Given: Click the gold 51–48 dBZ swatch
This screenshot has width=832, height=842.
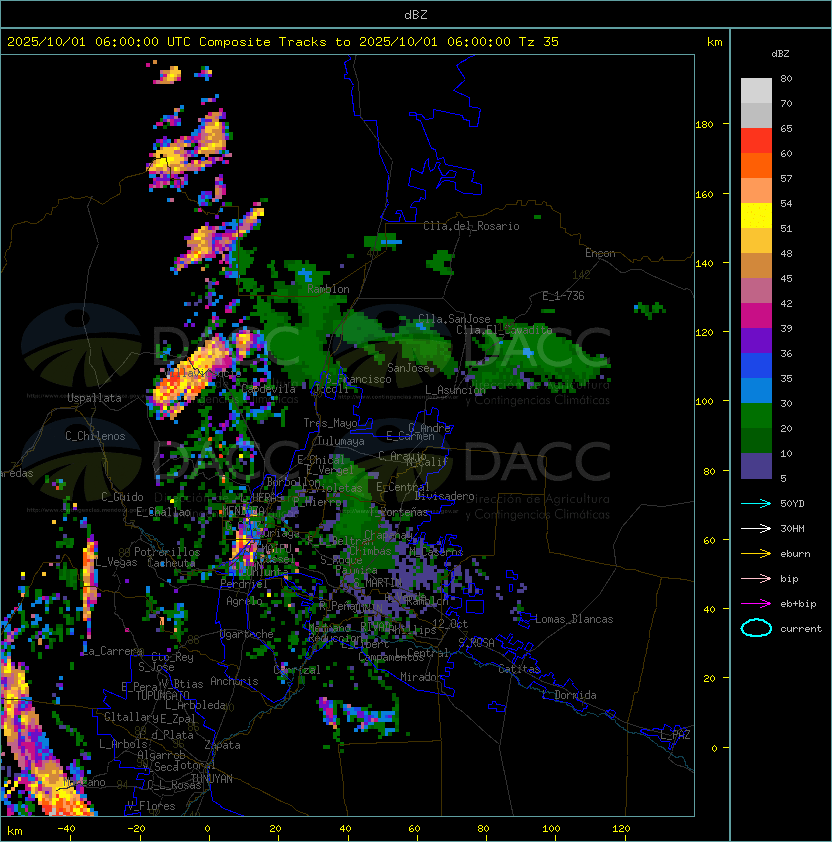Looking at the screenshot, I should 756,241.
